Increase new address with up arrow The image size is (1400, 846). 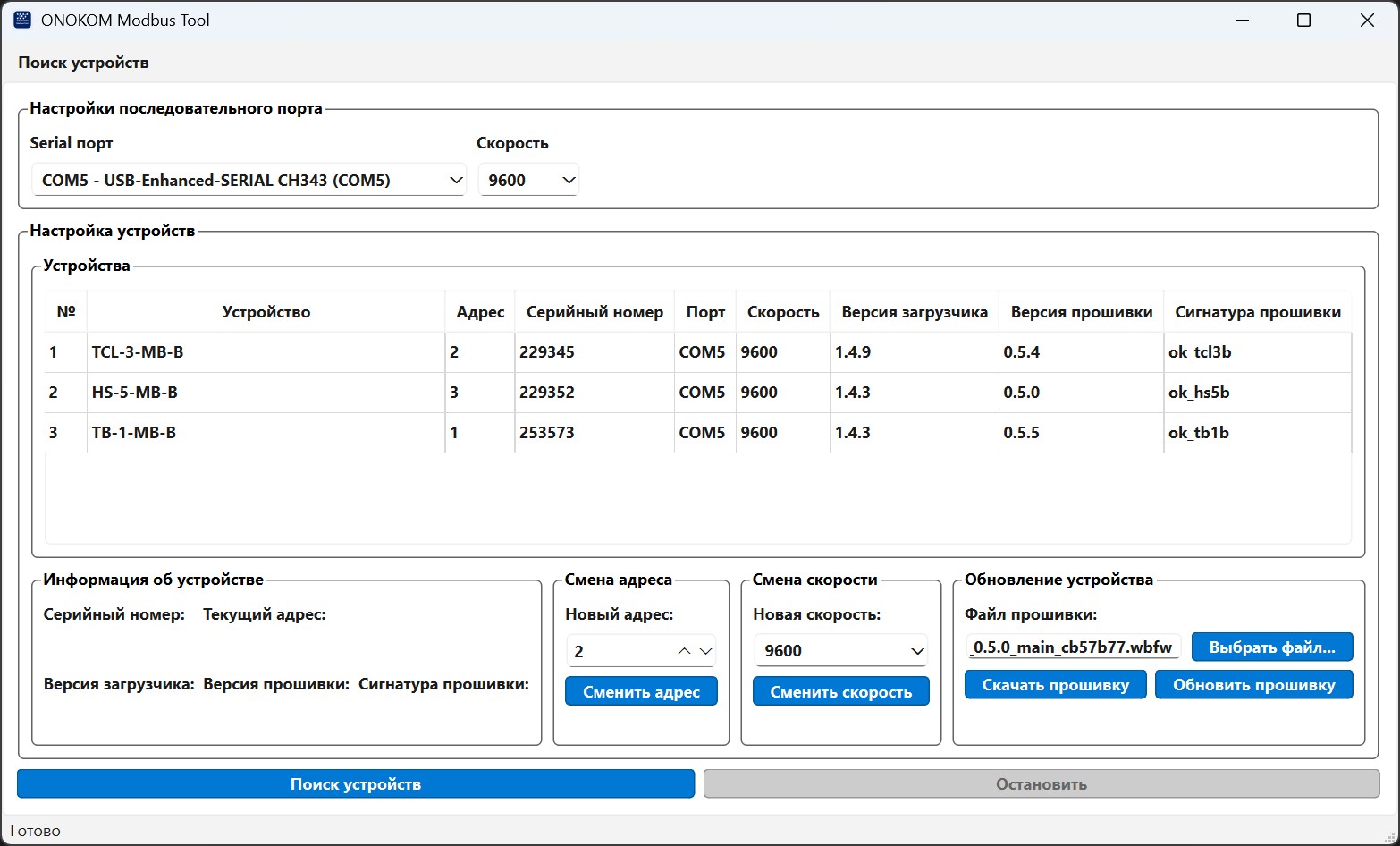coord(684,651)
